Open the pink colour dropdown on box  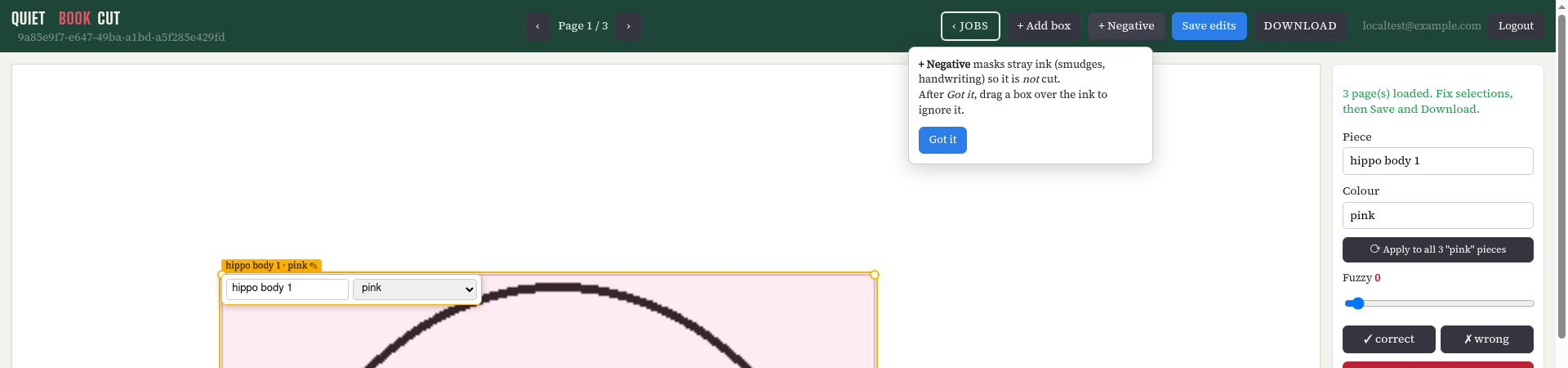(x=415, y=289)
